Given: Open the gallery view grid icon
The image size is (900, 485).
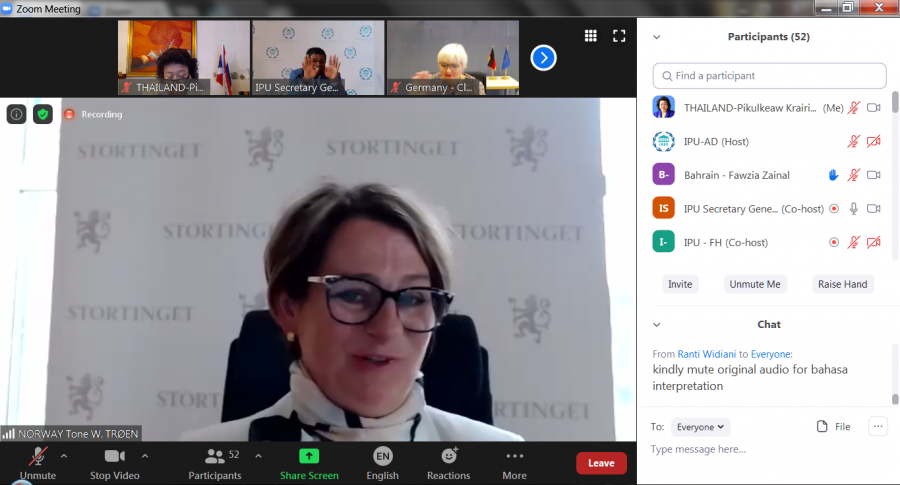Looking at the screenshot, I should (591, 36).
